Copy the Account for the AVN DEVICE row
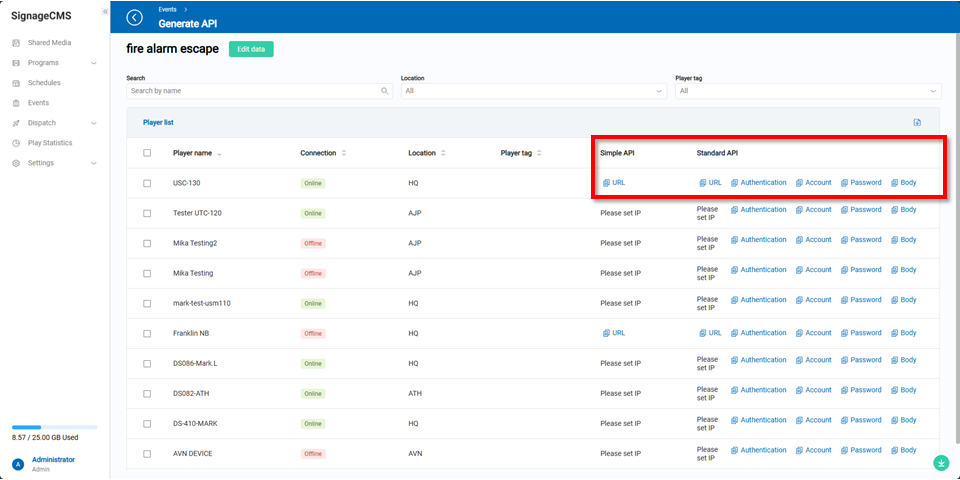960x480 pixels. pyautogui.click(x=813, y=450)
